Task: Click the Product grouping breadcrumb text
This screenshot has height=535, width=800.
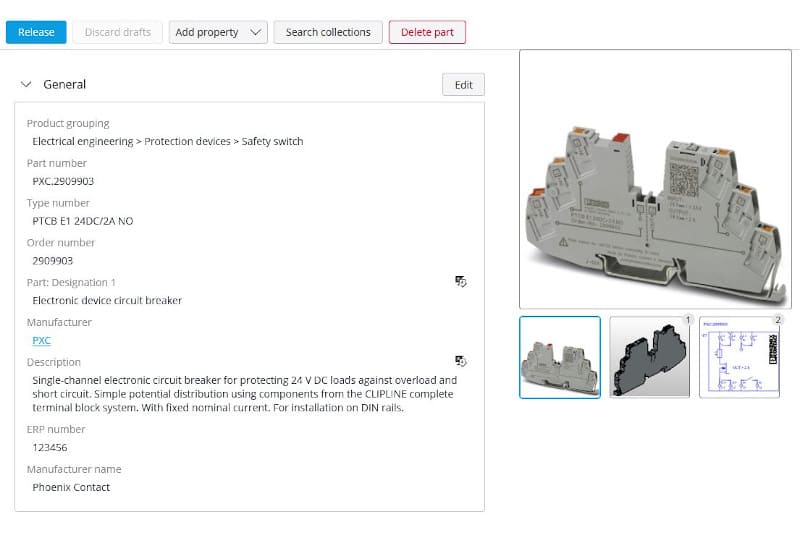Action: pos(168,141)
